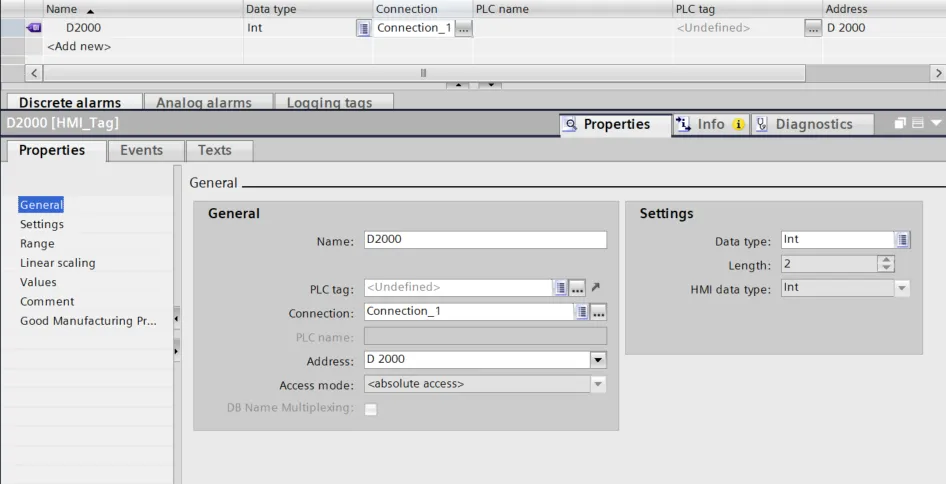Viewport: 946px width, 484px height.
Task: Open data type list icon in table row
Action: (x=363, y=28)
